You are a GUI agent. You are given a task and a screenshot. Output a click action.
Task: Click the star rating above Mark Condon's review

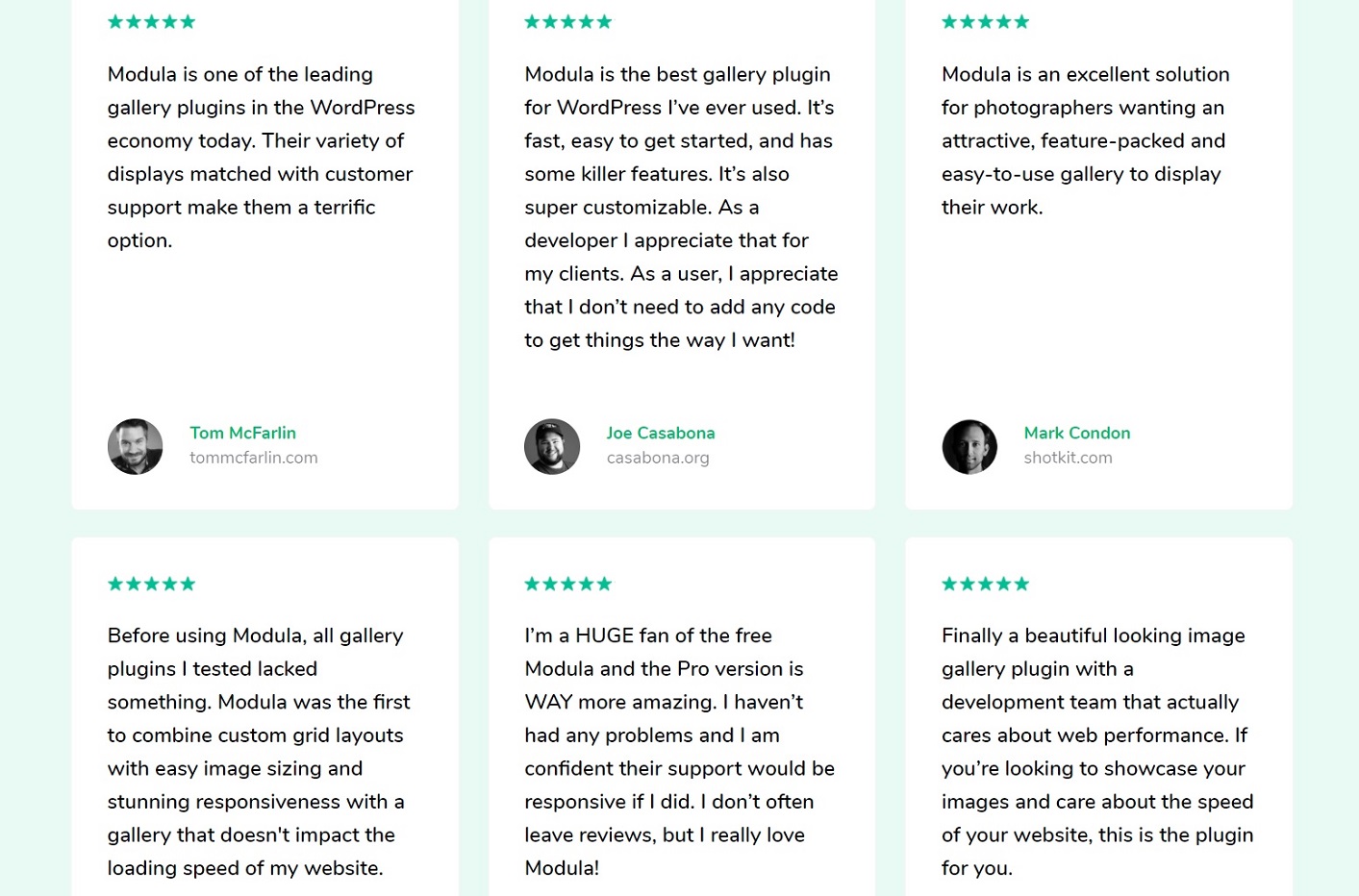(x=985, y=22)
